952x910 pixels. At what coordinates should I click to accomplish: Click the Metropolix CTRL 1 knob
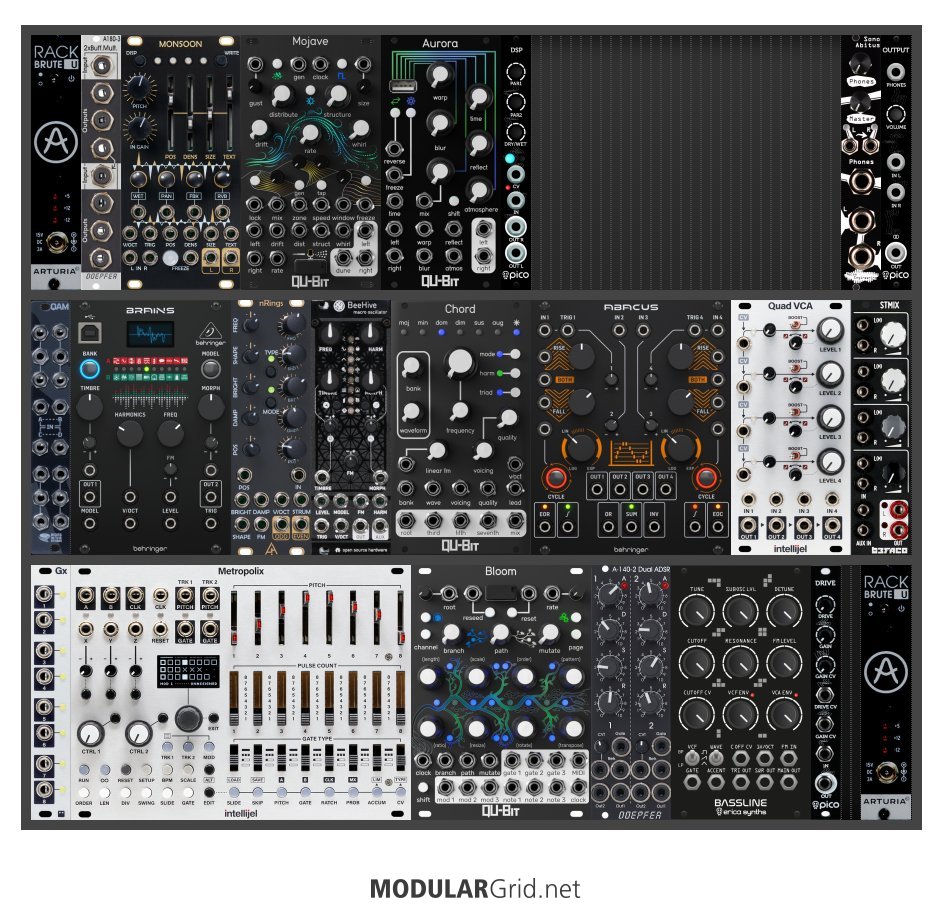(90, 734)
